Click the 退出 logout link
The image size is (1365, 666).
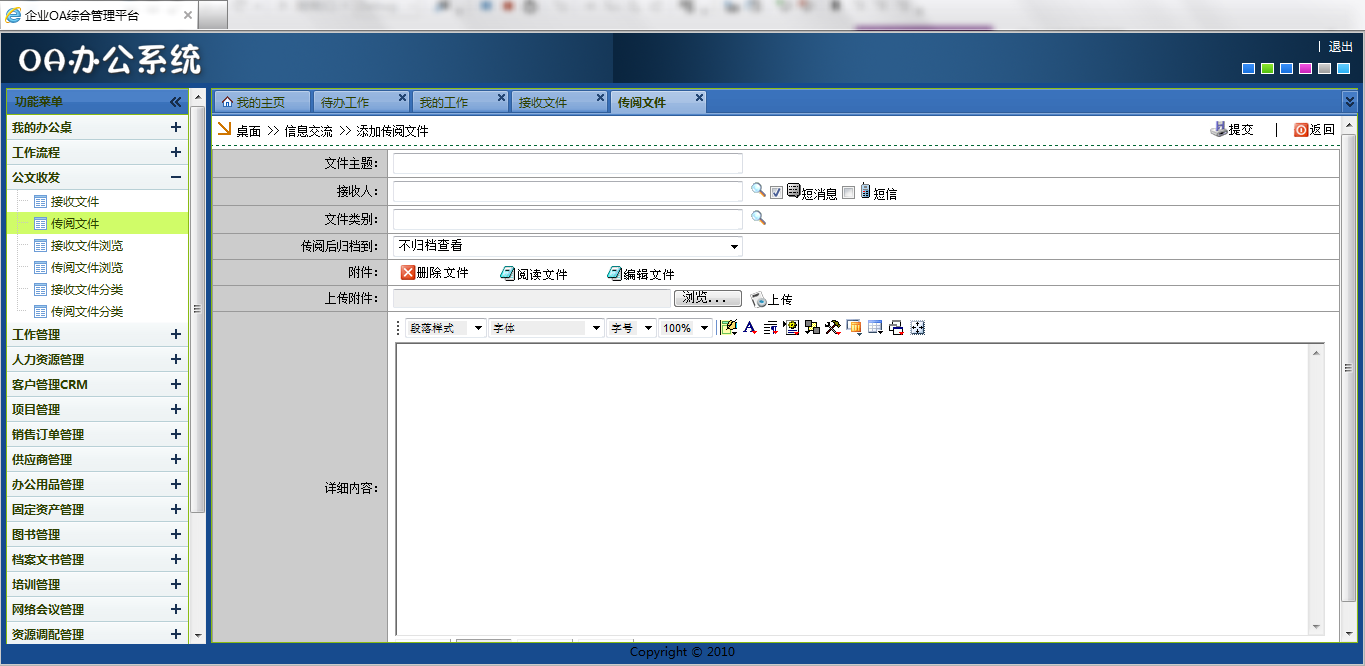pyautogui.click(x=1340, y=46)
